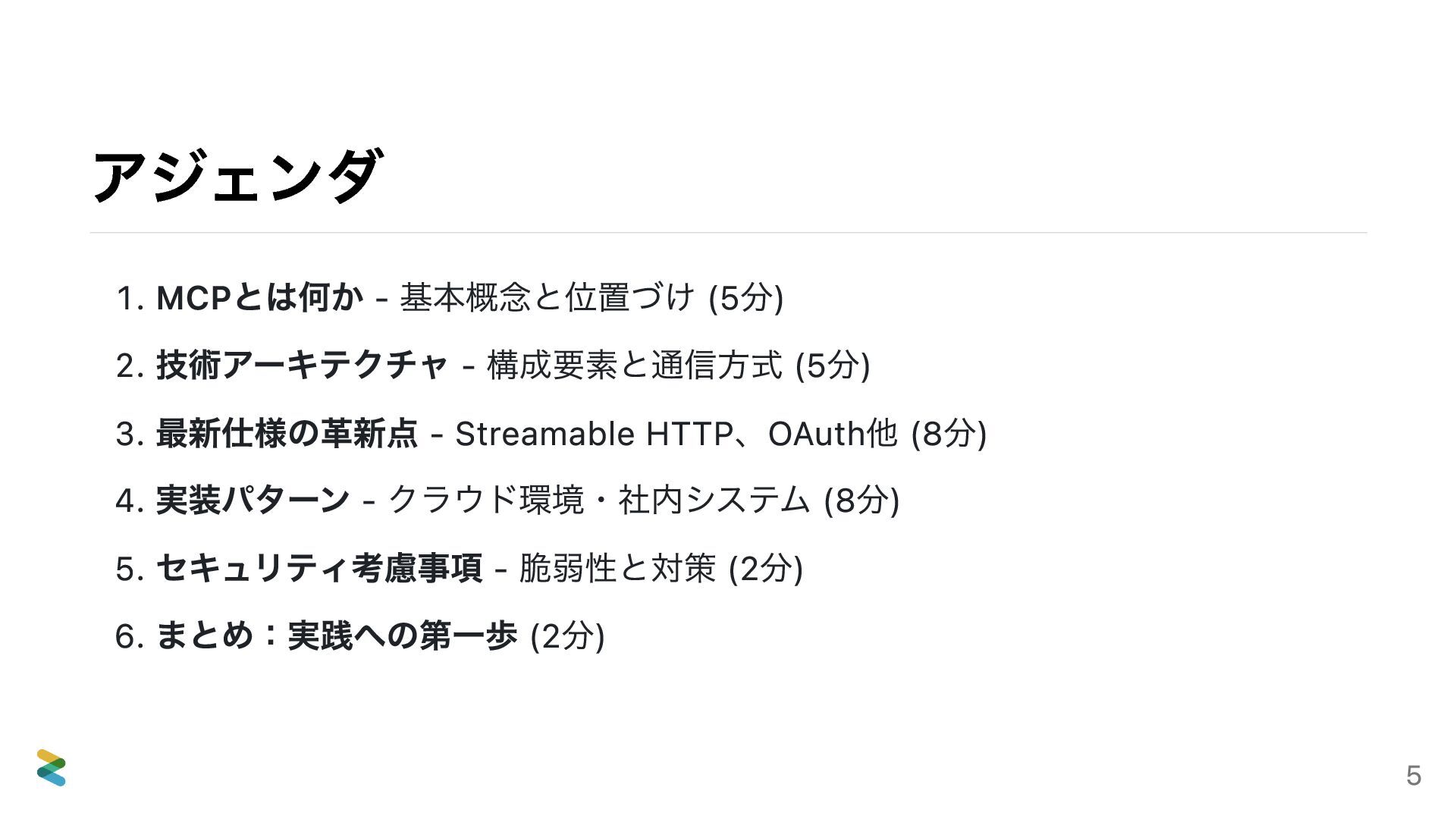Click the アジェンダ slide title
This screenshot has height=819, width=1456.
[x=237, y=177]
